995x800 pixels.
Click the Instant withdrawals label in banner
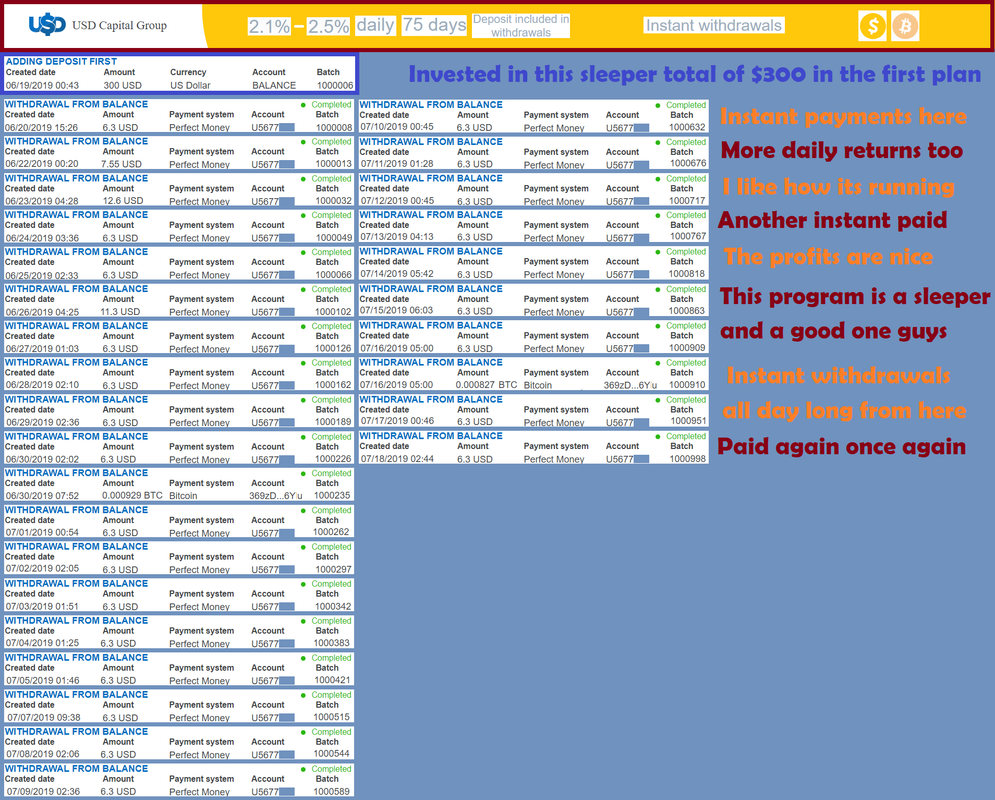(714, 25)
